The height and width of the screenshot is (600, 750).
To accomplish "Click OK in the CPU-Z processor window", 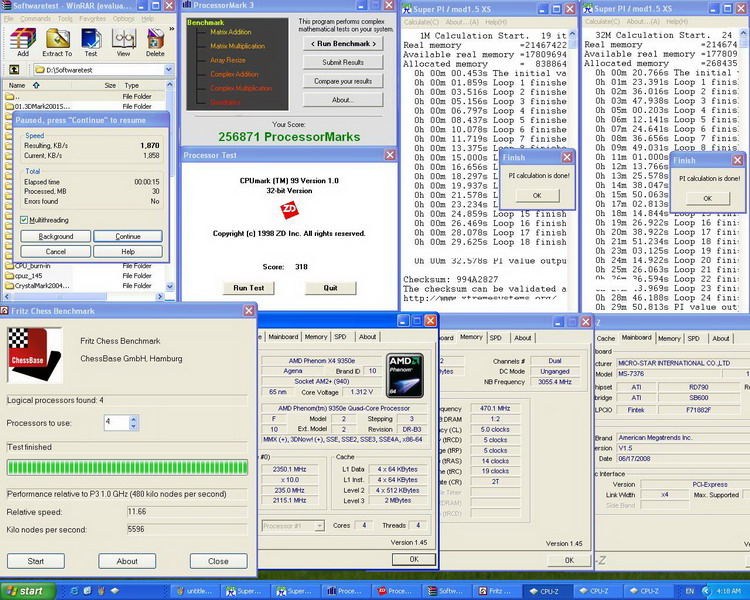I will pyautogui.click(x=414, y=559).
